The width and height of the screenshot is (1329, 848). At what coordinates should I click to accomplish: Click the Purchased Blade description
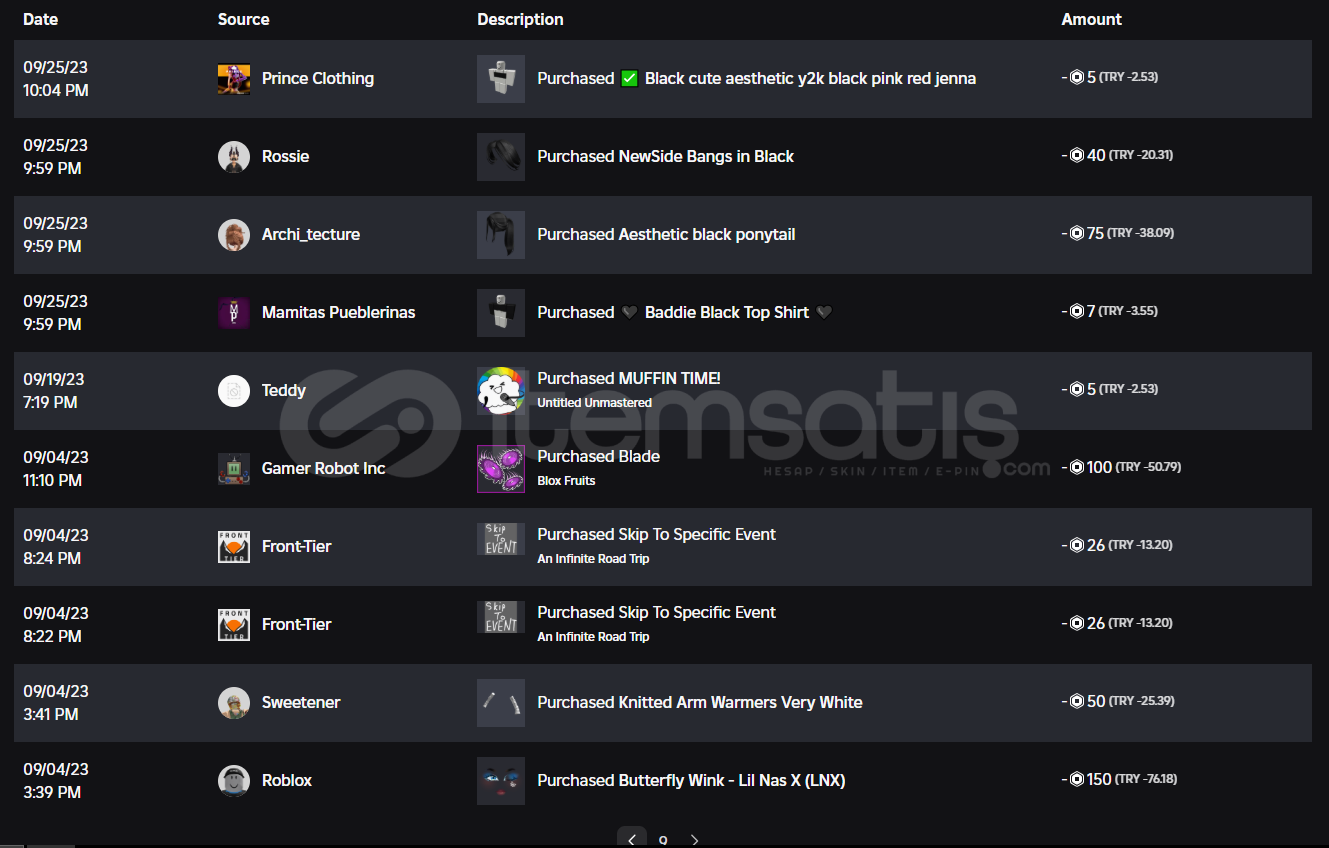coord(599,457)
